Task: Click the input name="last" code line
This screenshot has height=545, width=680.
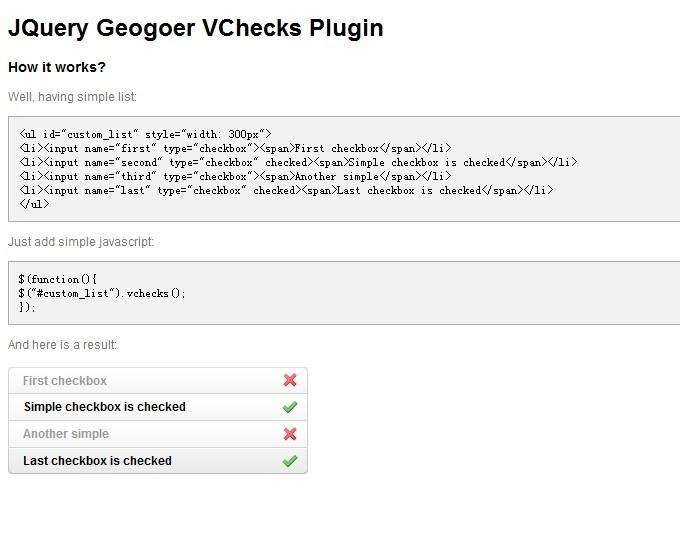Action: click(286, 190)
